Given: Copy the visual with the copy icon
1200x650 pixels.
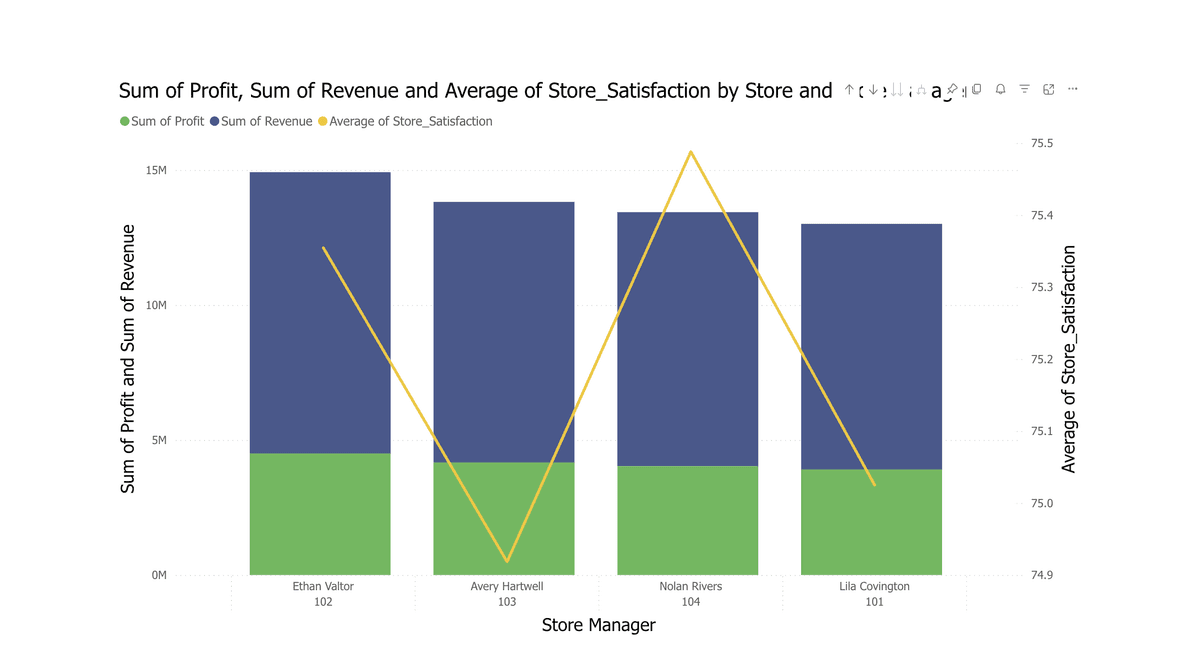Looking at the screenshot, I should tap(976, 89).
